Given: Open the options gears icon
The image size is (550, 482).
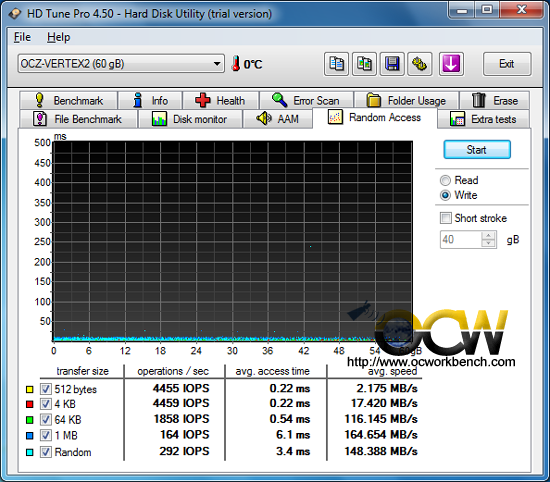Looking at the screenshot, I should tap(420, 64).
